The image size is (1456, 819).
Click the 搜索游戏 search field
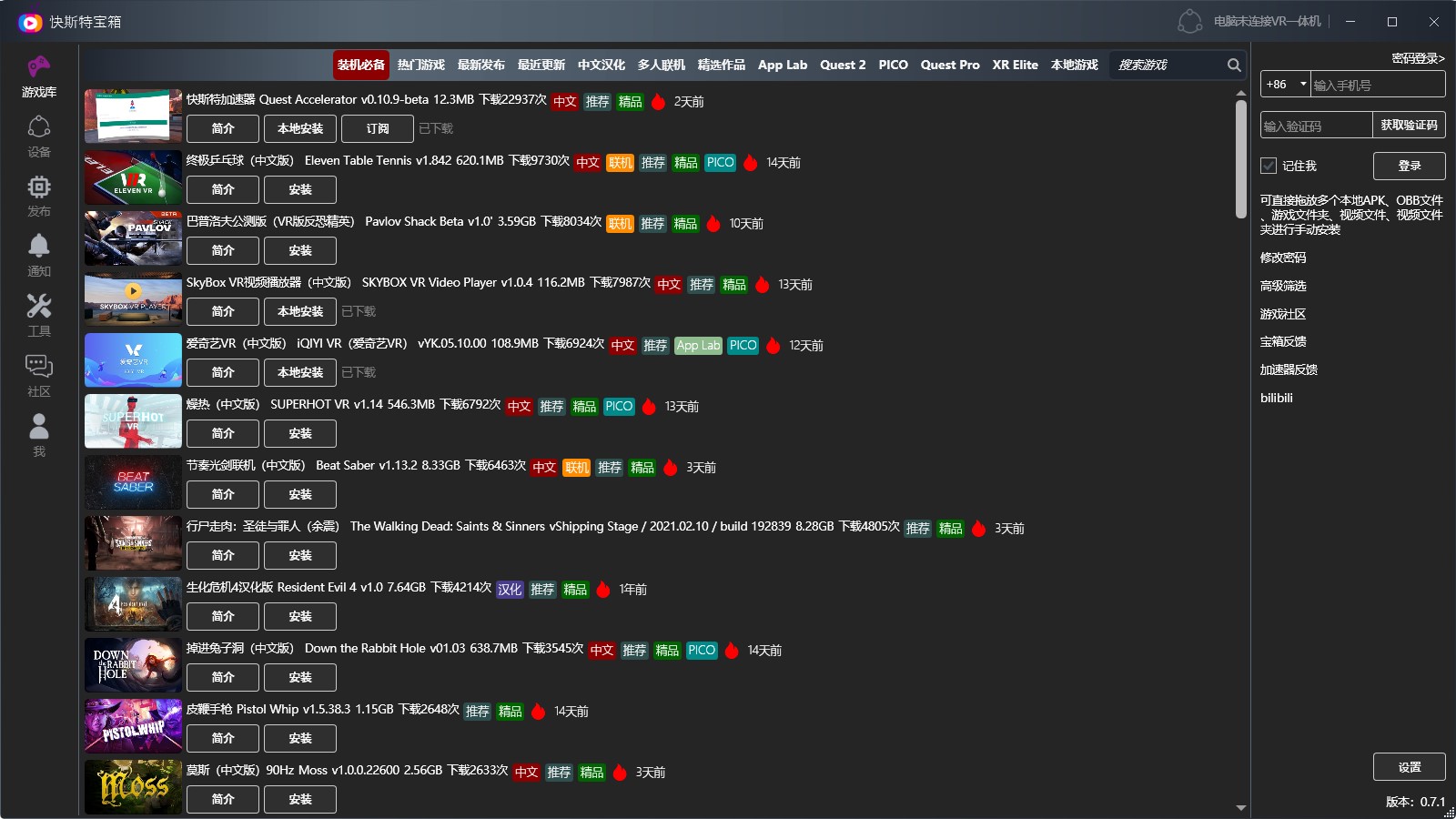point(1168,65)
